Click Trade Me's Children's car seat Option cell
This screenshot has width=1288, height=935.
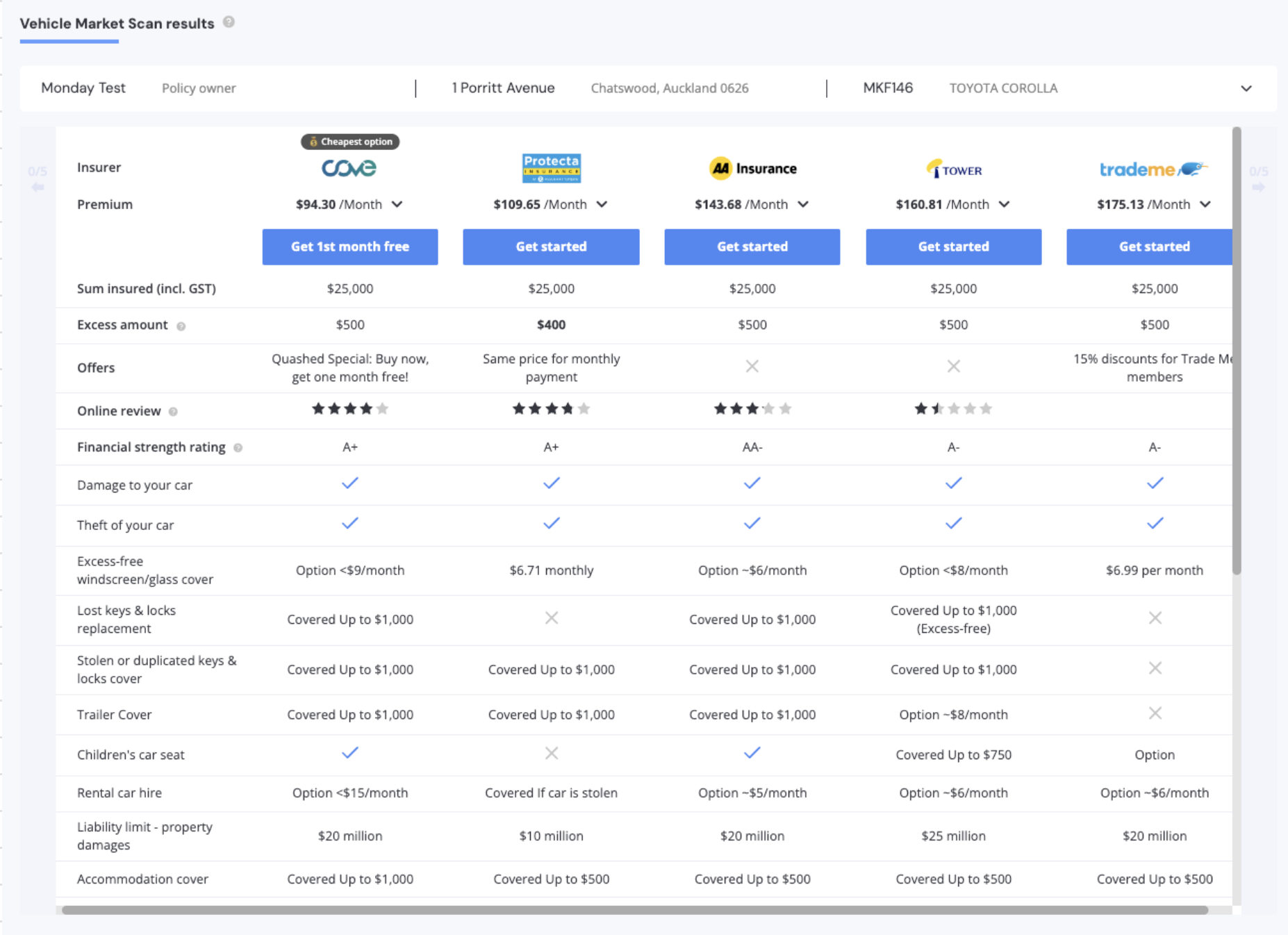tap(1155, 754)
